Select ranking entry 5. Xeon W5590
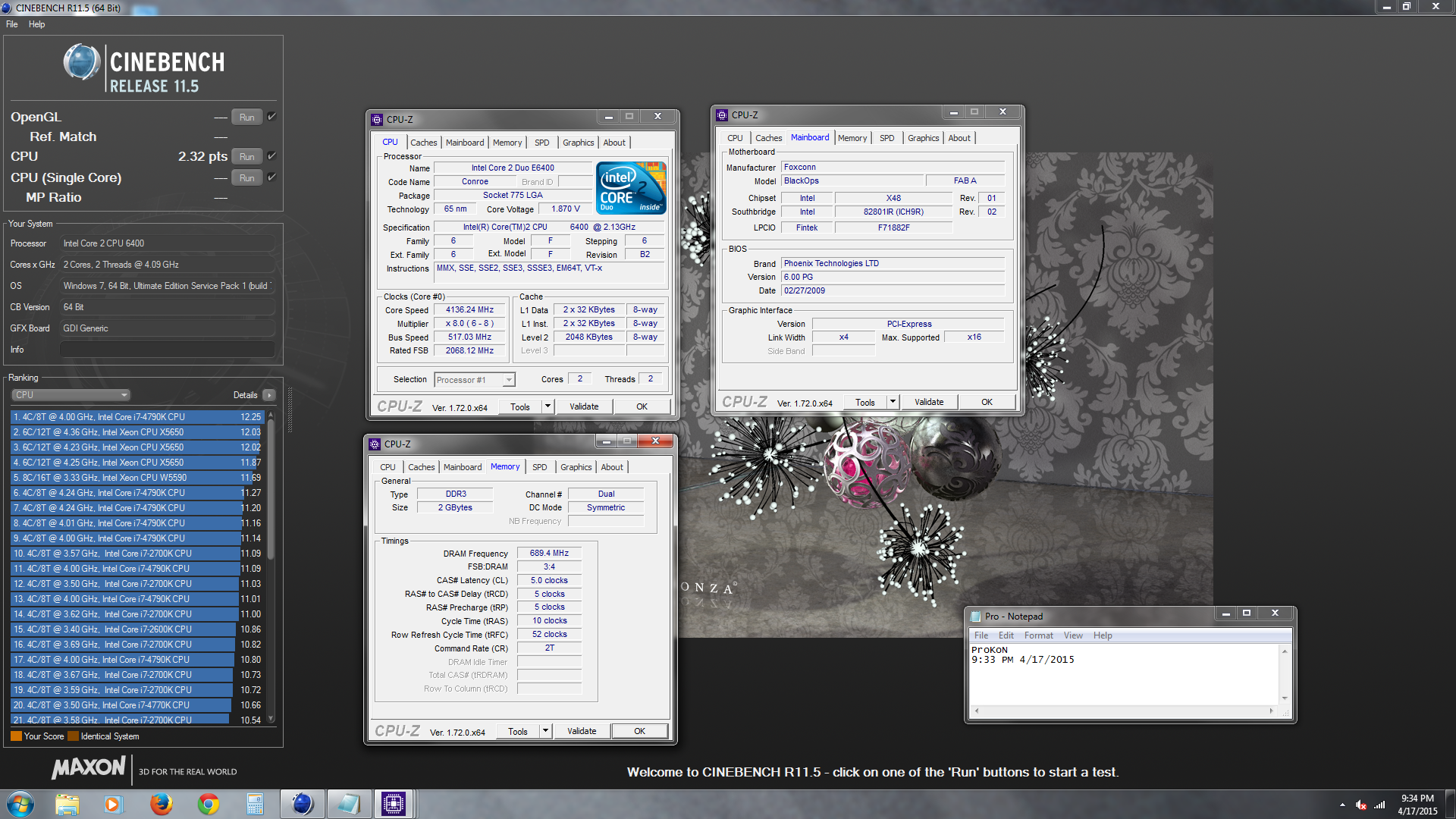Viewport: 1456px width, 819px height. tap(137, 478)
